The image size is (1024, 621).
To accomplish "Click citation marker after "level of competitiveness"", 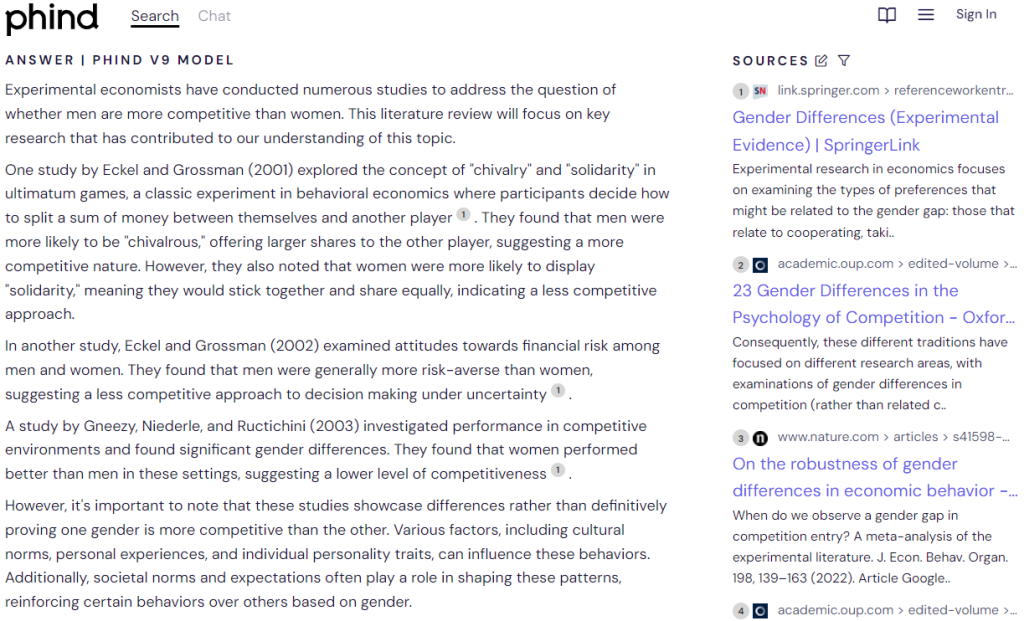I will coord(558,470).
